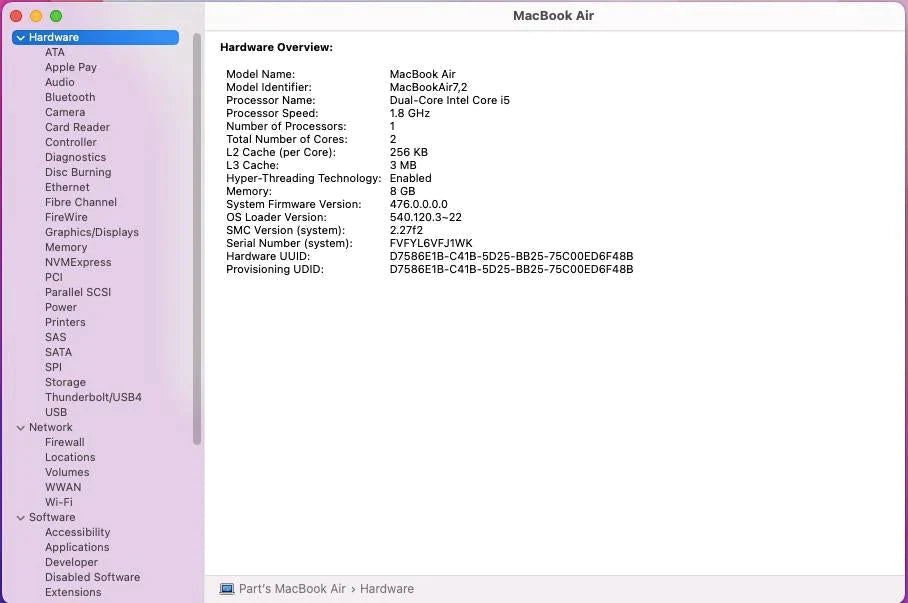The height and width of the screenshot is (603, 908).
Task: Click the green fullscreen window button
Action: point(56,16)
